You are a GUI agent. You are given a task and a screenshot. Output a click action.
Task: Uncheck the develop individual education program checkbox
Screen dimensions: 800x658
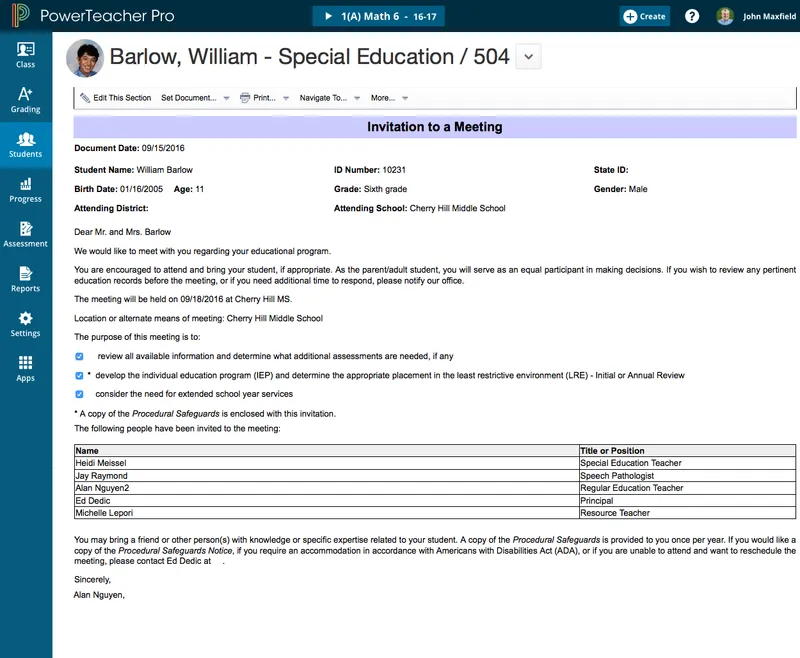coord(79,376)
